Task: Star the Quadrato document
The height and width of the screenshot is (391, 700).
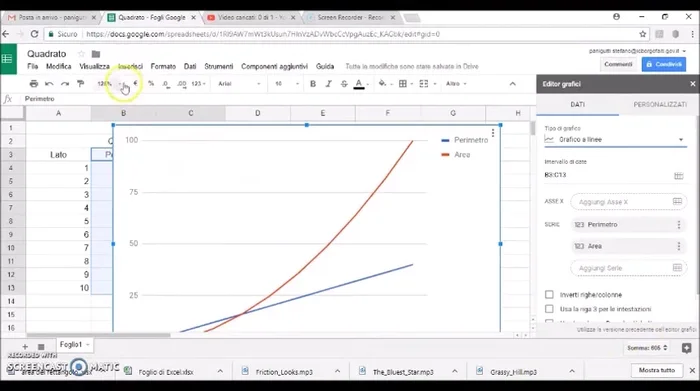Action: (x=81, y=54)
